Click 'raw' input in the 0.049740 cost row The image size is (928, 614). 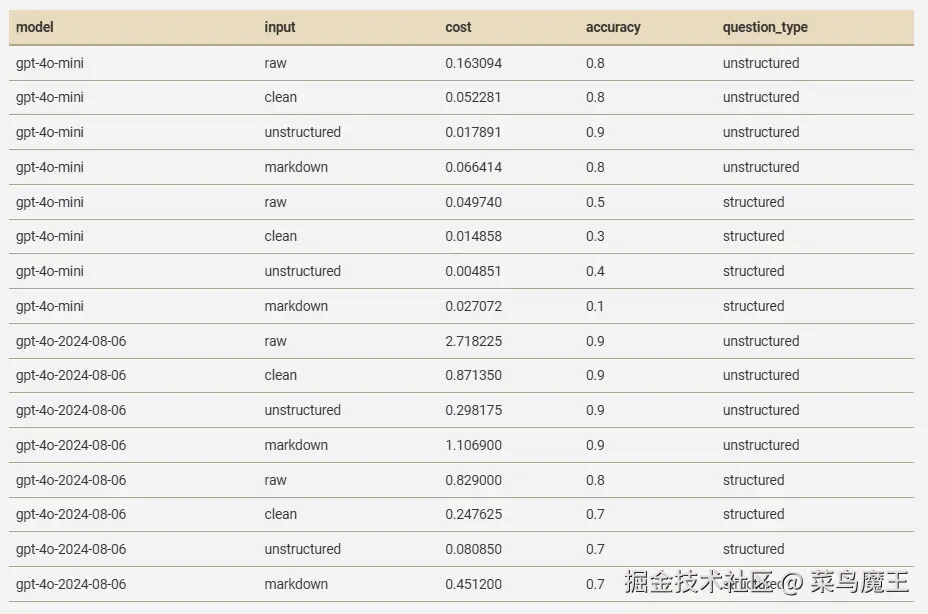tap(275, 202)
